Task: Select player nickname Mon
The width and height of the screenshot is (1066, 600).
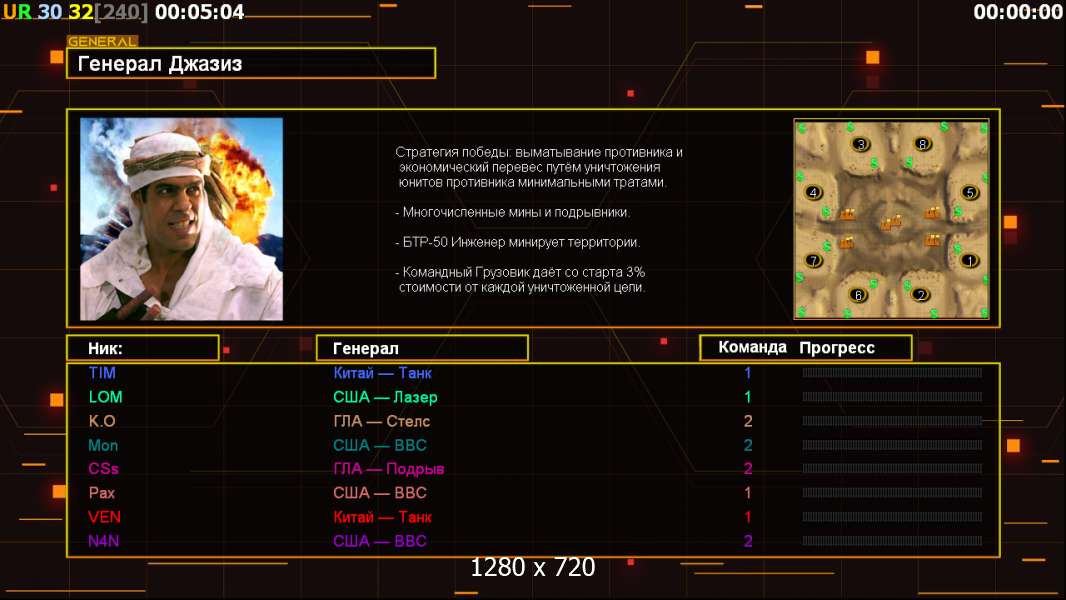Action: click(103, 446)
